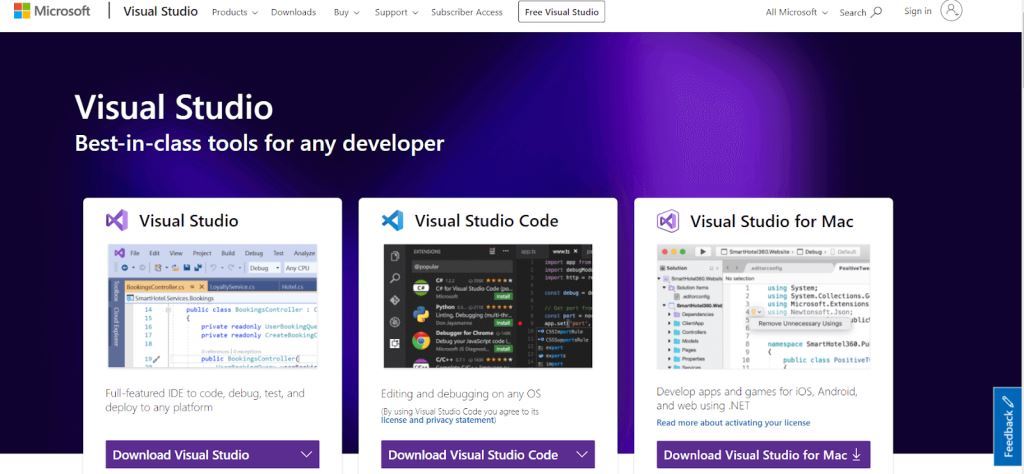Screen dimensions: 1024x474
Task: Click the Feedback pencil icon
Action: point(1009,400)
